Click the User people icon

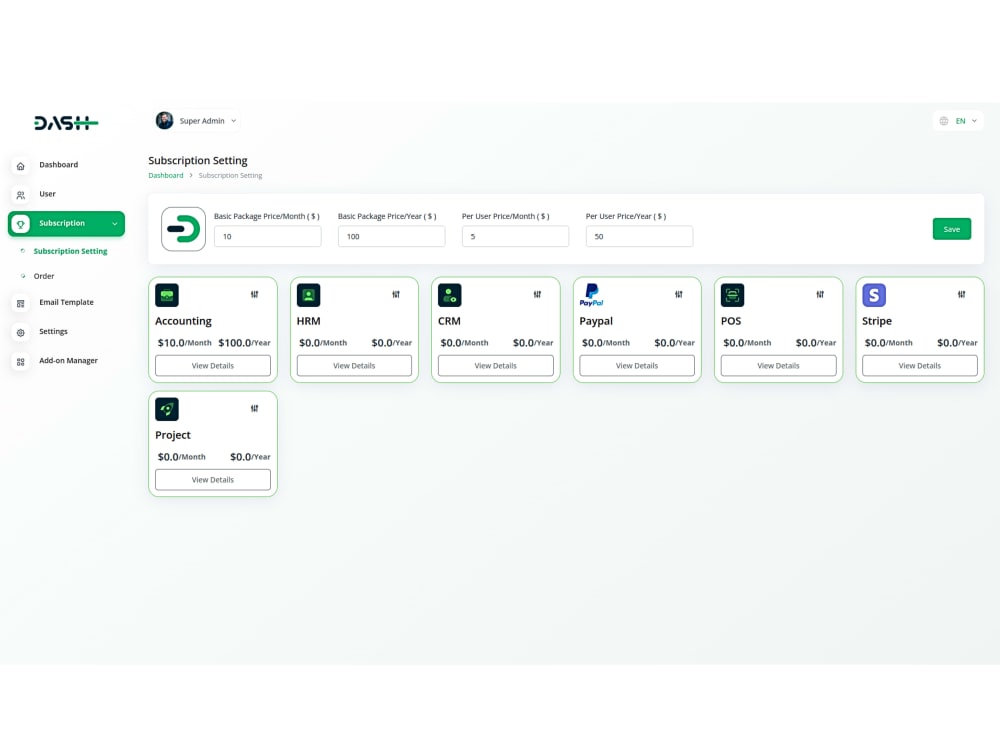pos(20,195)
